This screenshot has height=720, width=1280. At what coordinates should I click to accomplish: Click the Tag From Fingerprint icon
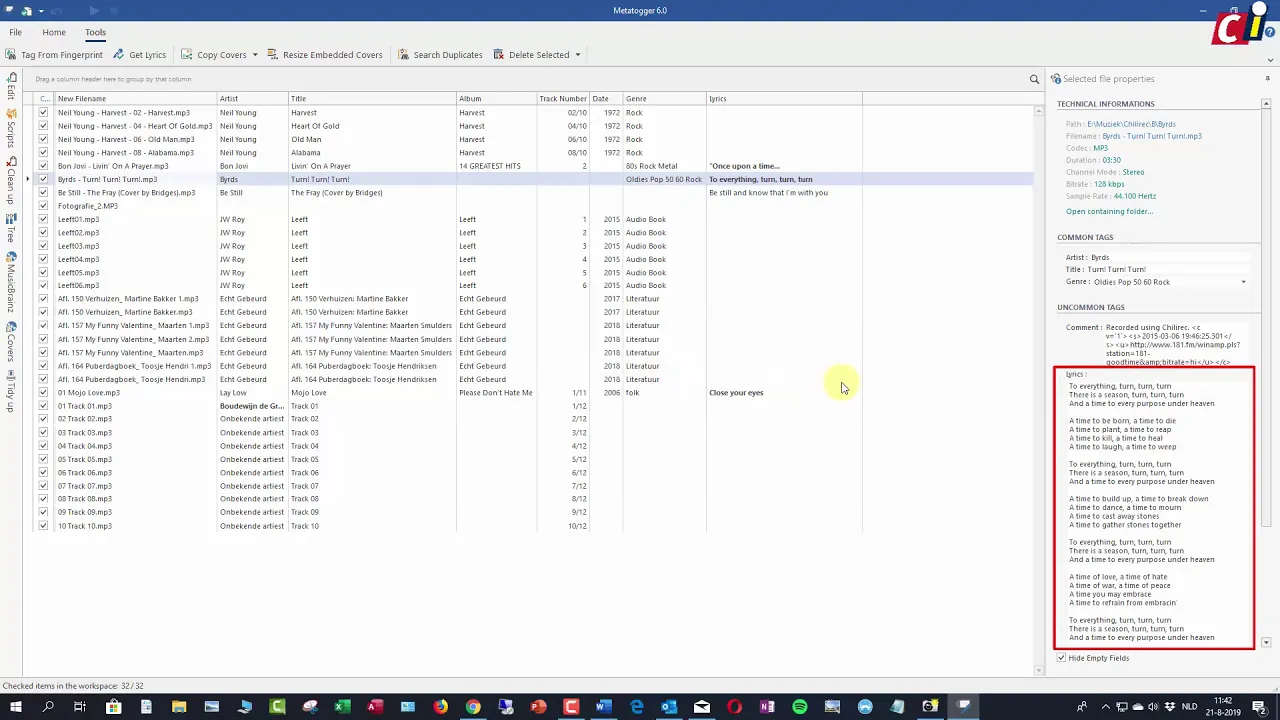coord(12,55)
